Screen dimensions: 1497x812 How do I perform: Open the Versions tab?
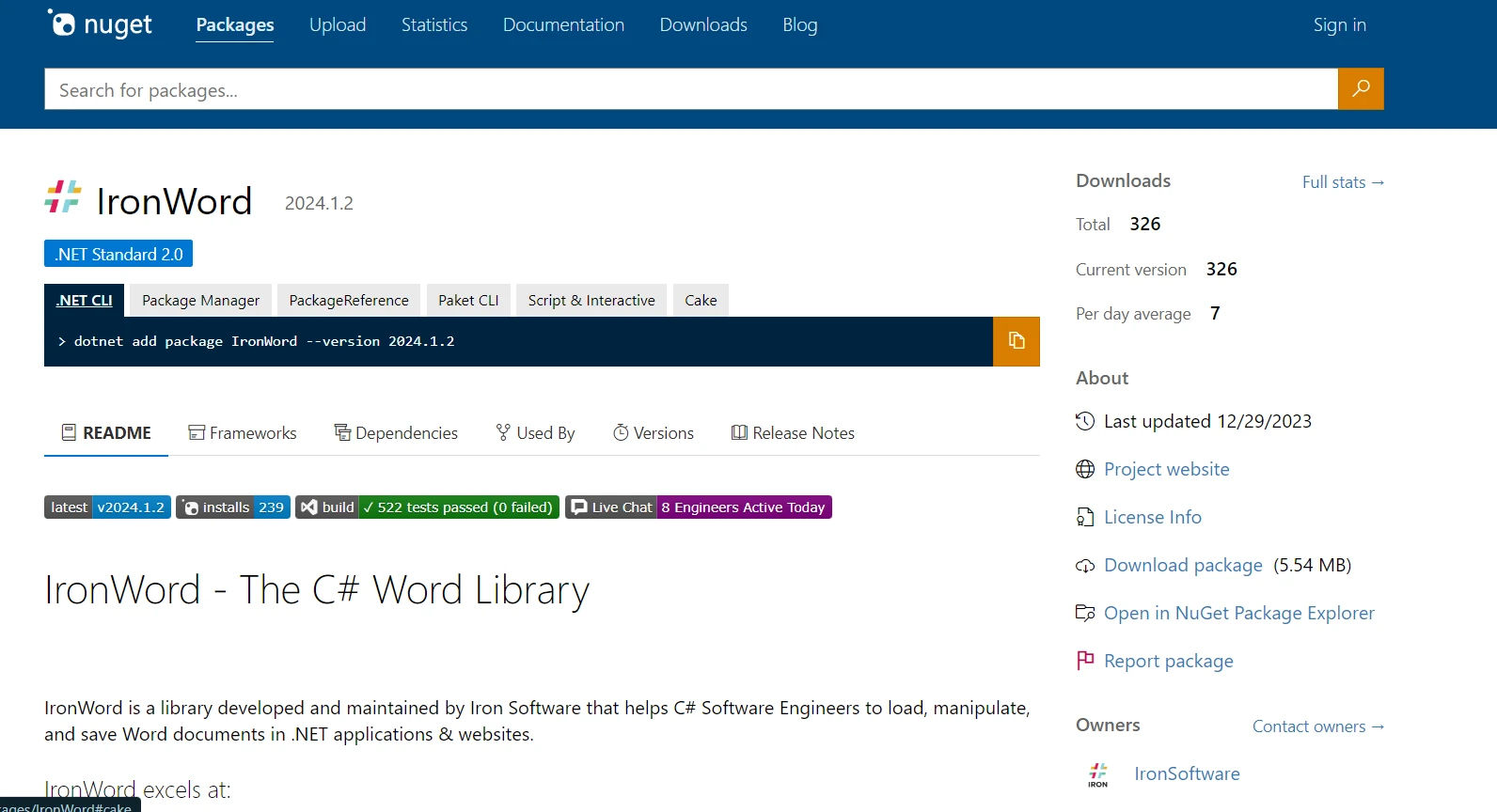coord(654,433)
